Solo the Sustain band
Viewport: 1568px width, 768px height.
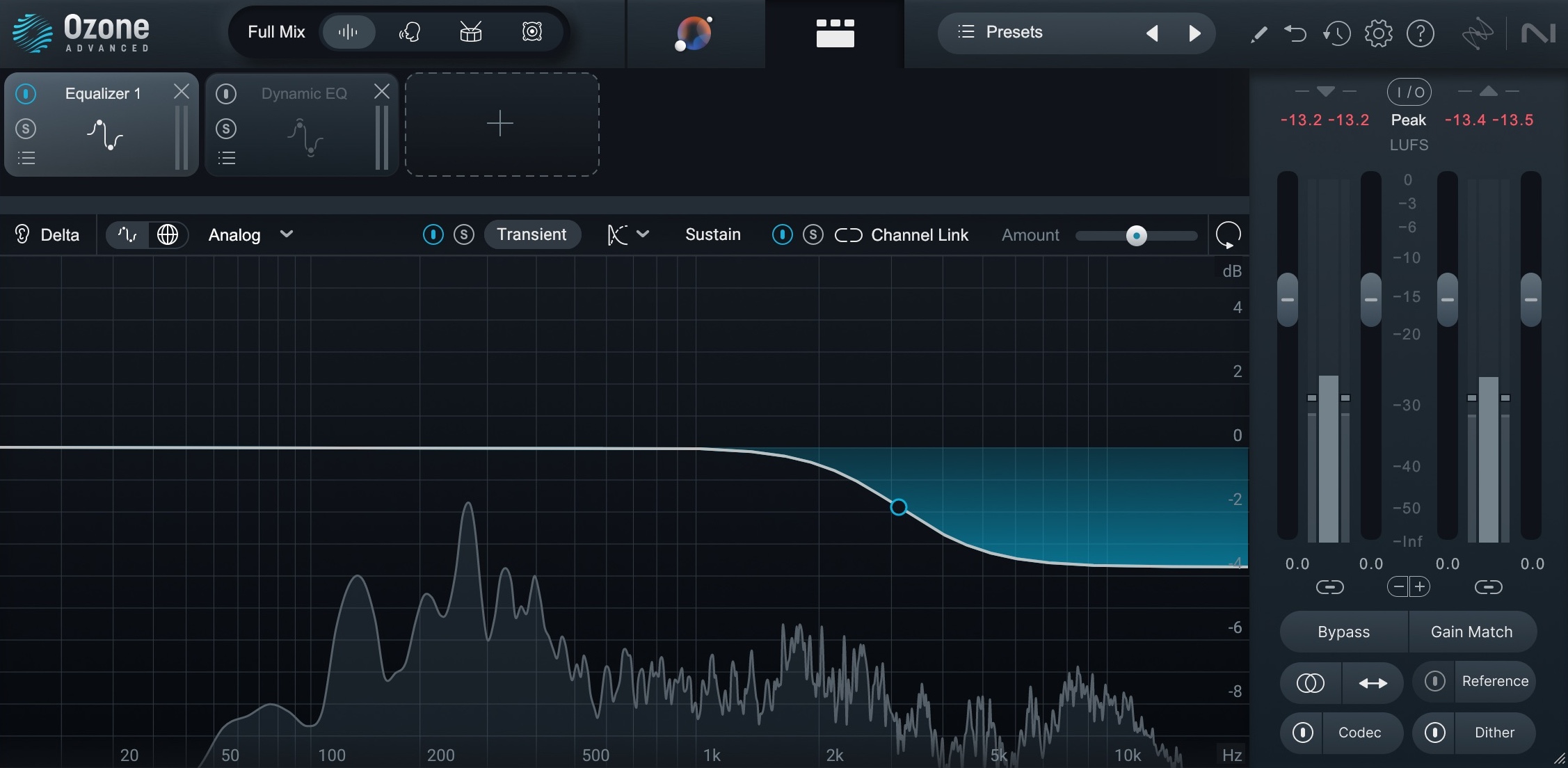[x=813, y=234]
